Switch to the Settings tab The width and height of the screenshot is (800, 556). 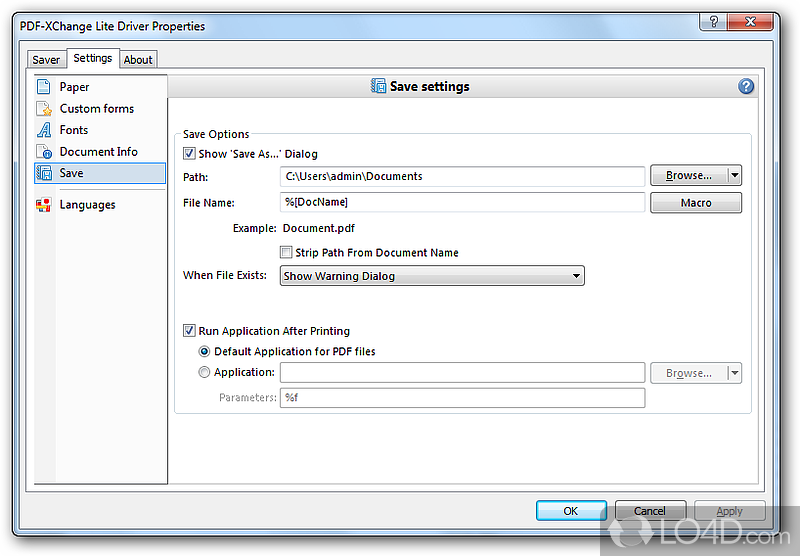92,58
